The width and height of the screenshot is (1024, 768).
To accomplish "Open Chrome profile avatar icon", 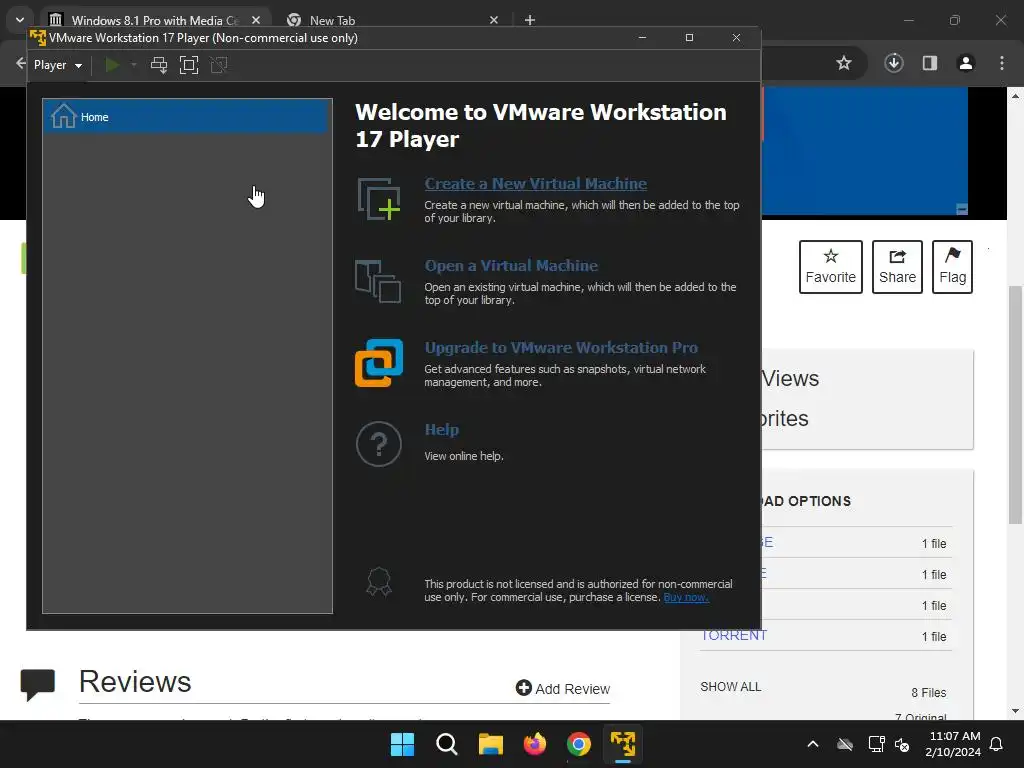I will (x=966, y=63).
